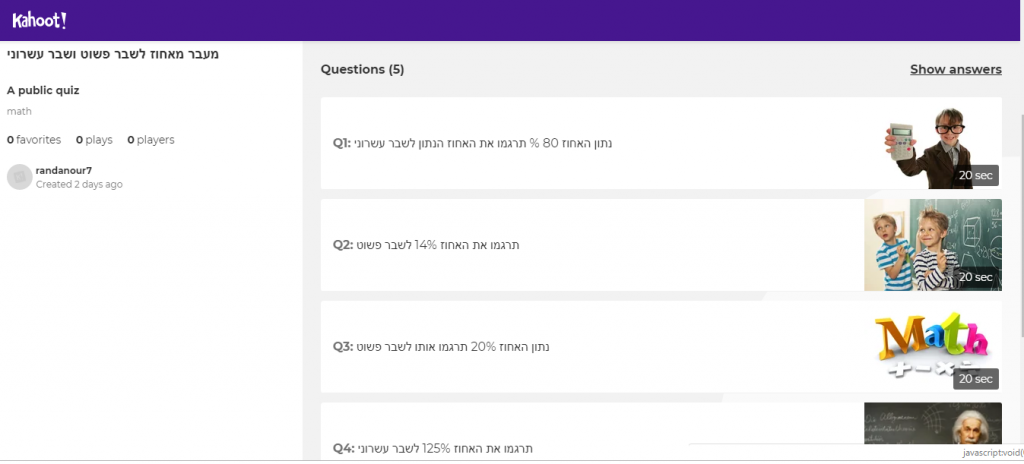The image size is (1024, 464).
Task: Click the 0 favorites counter
Action: [34, 140]
